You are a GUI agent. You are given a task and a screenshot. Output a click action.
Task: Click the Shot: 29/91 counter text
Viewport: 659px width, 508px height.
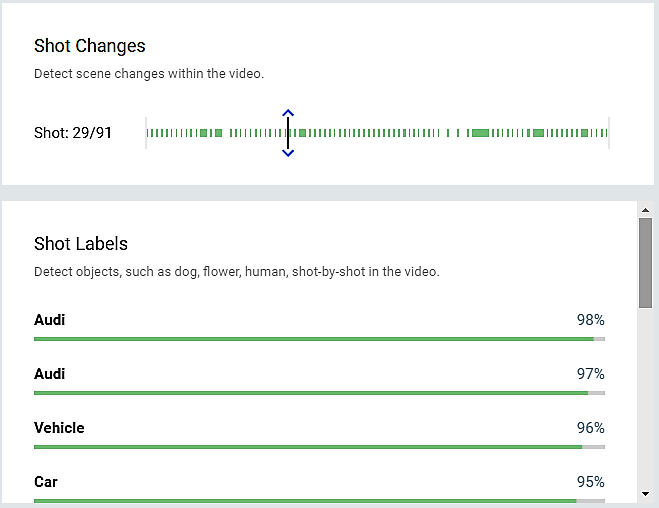point(73,133)
